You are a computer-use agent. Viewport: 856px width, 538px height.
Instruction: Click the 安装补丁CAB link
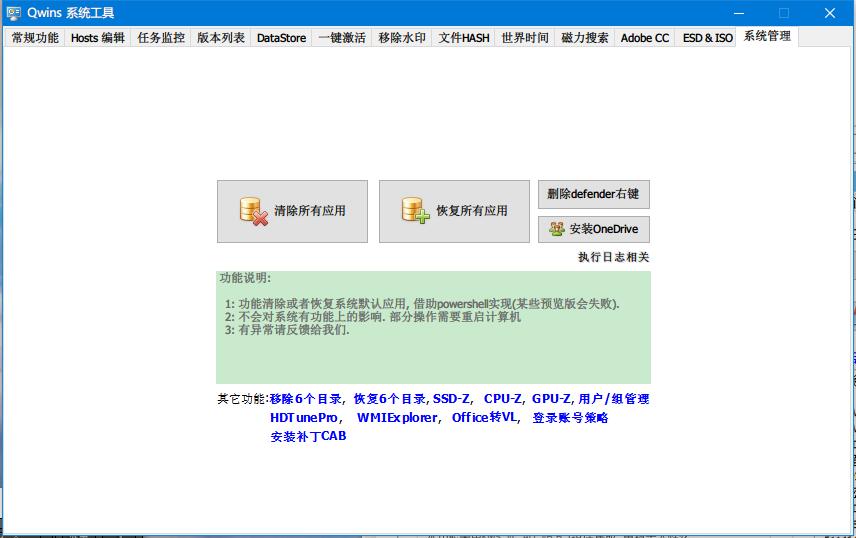coord(308,436)
